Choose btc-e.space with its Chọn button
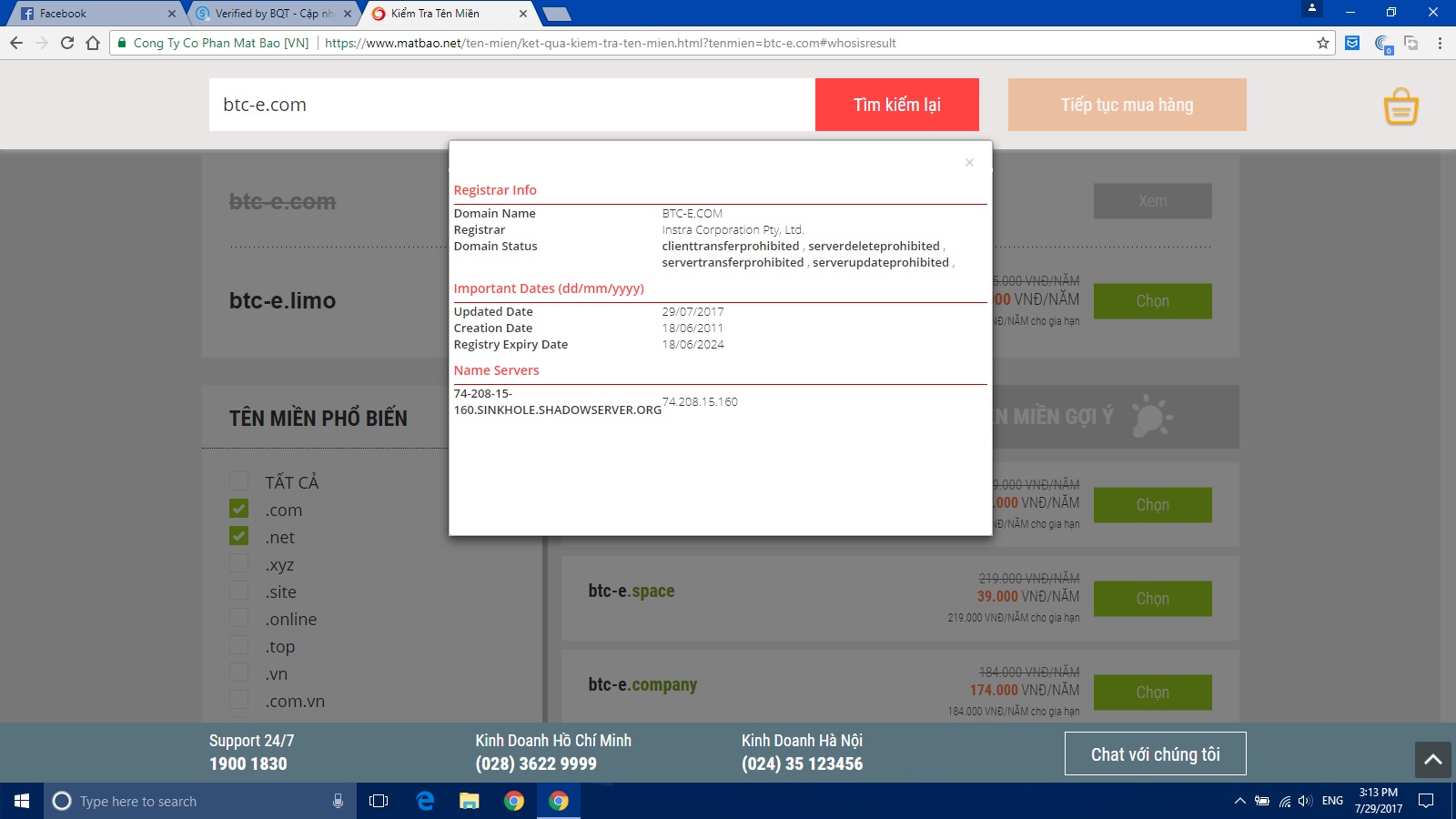1456x819 pixels. [x=1153, y=599]
